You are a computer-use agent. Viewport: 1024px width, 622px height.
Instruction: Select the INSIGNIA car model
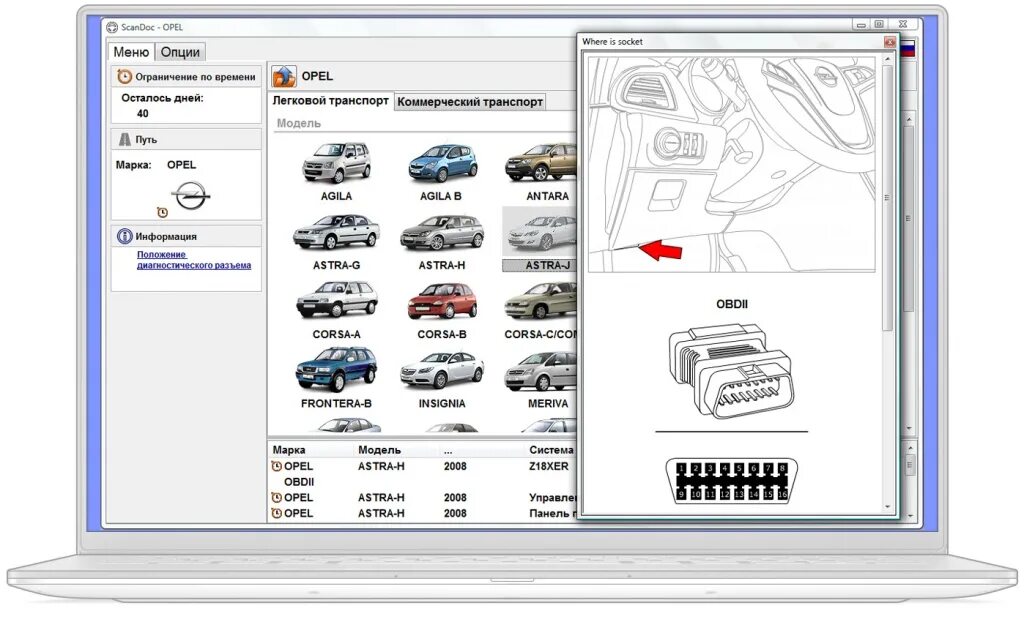click(441, 380)
